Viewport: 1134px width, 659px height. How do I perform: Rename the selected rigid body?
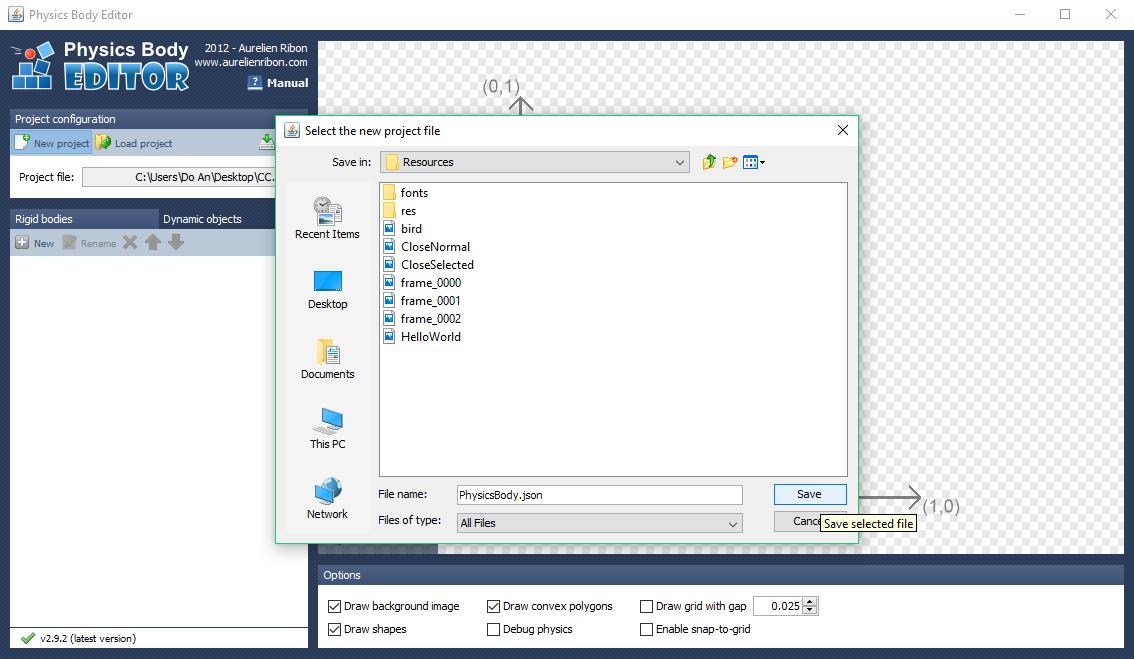pos(90,243)
